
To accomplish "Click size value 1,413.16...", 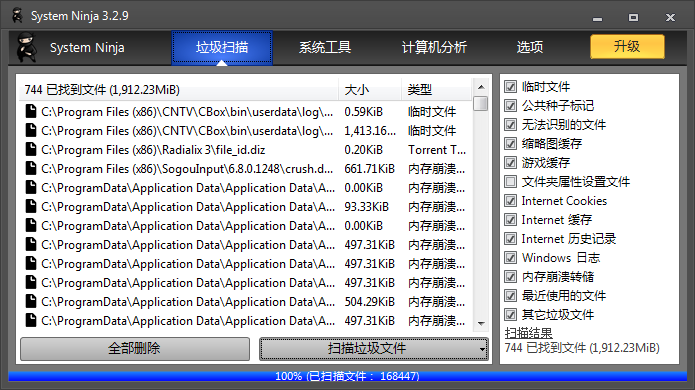I will (x=370, y=131).
